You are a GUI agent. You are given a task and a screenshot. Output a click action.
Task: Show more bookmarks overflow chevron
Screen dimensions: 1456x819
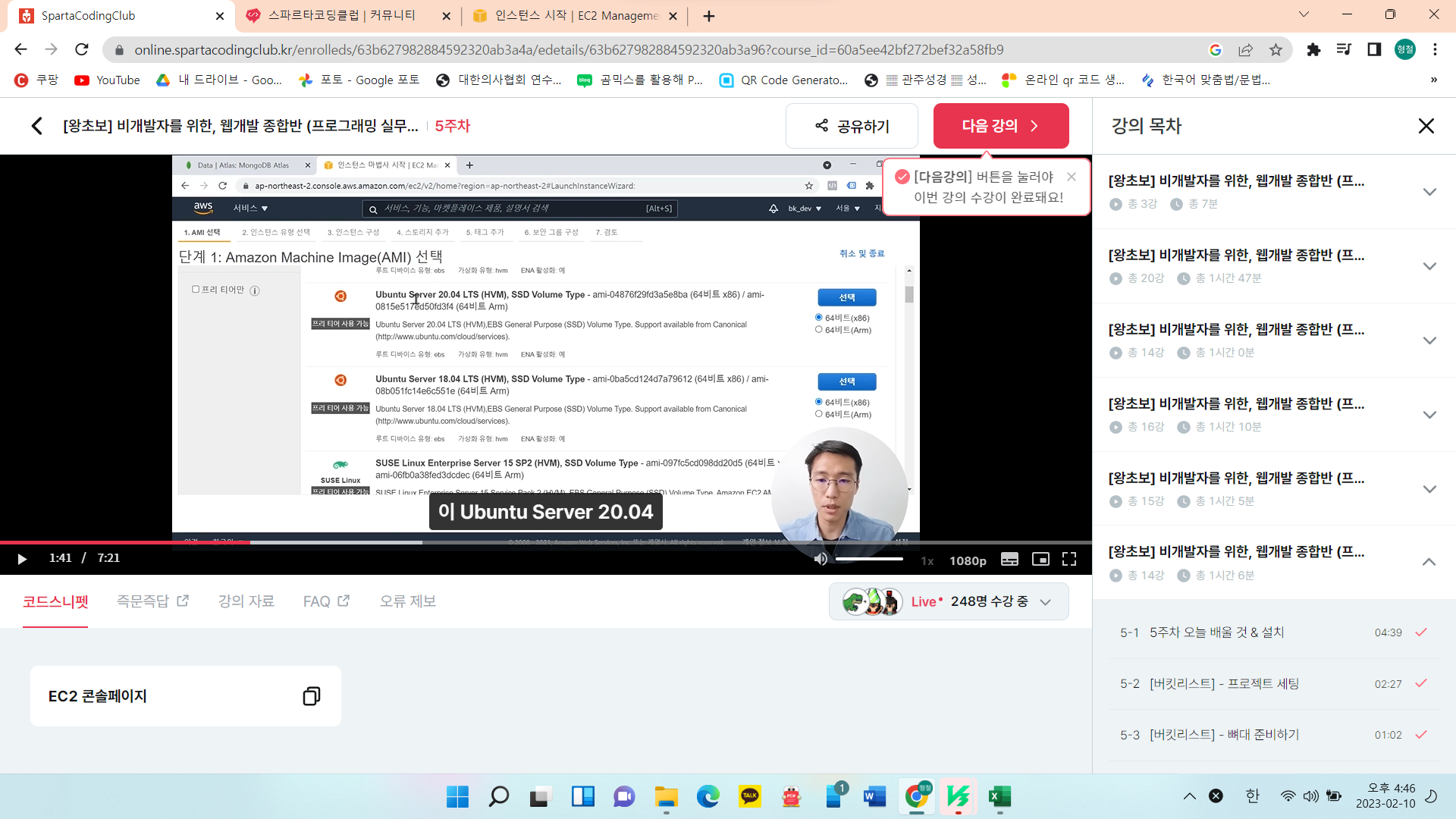click(x=1433, y=80)
